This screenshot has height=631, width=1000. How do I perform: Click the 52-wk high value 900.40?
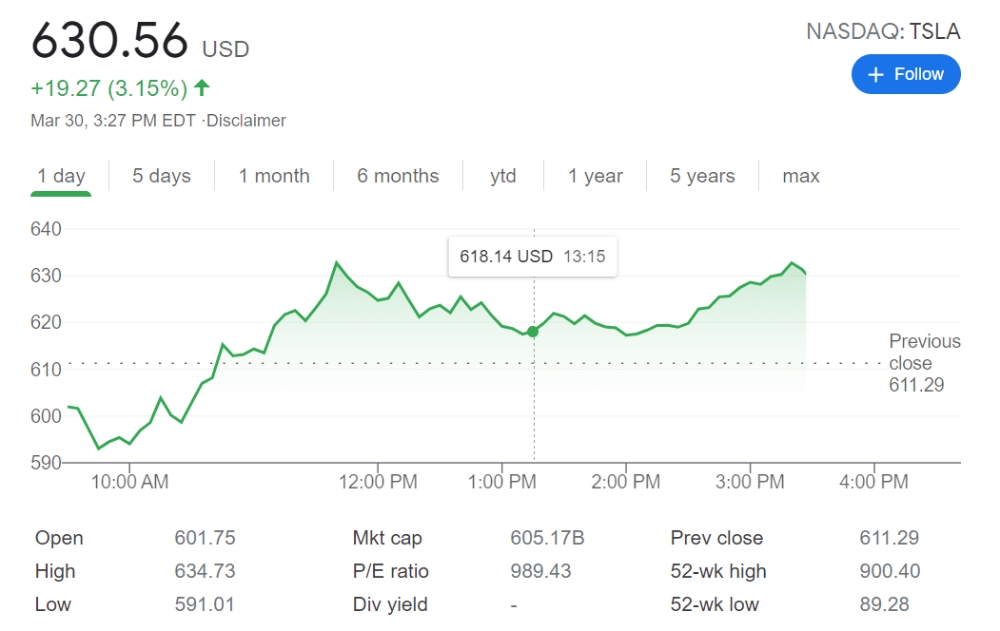coord(889,571)
